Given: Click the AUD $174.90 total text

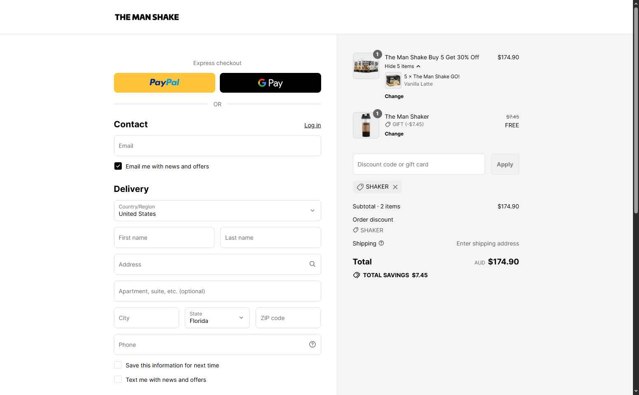Looking at the screenshot, I should [x=497, y=262].
